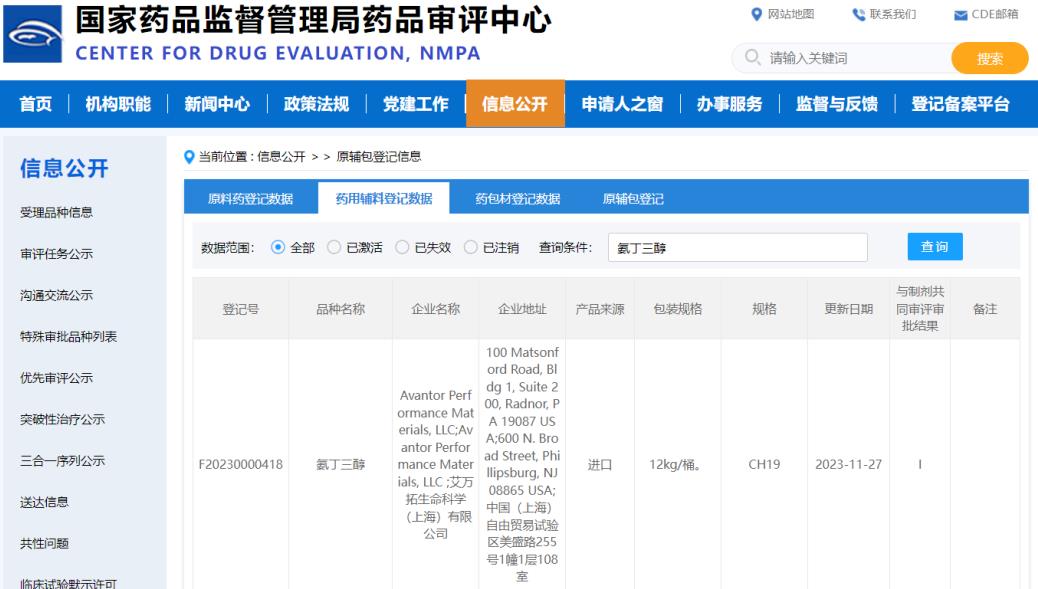Screen dimensions: 1038x589
Task: Open the 新闻中心 navigation item
Action: 217,104
